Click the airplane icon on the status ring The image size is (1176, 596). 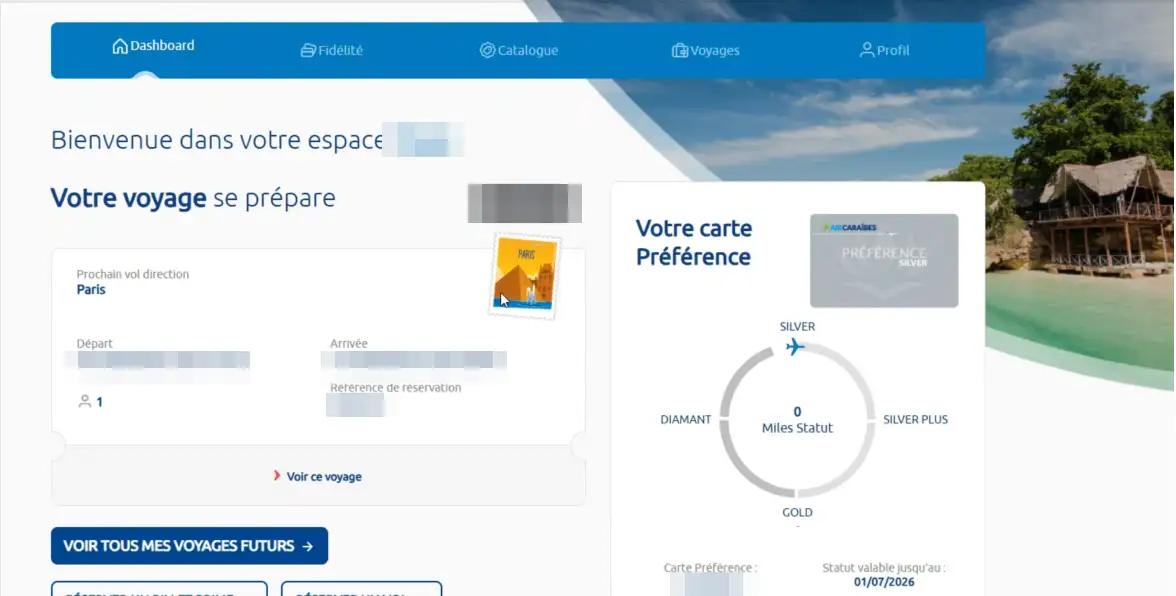point(795,346)
